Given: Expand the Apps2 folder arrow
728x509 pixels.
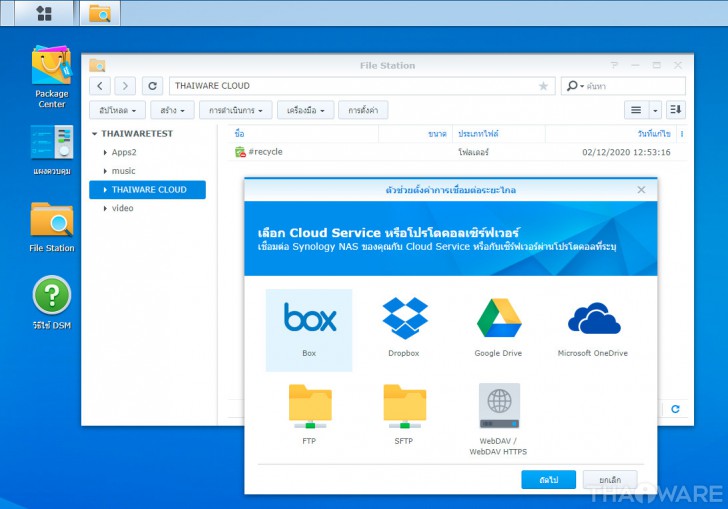Looking at the screenshot, I should [105, 152].
